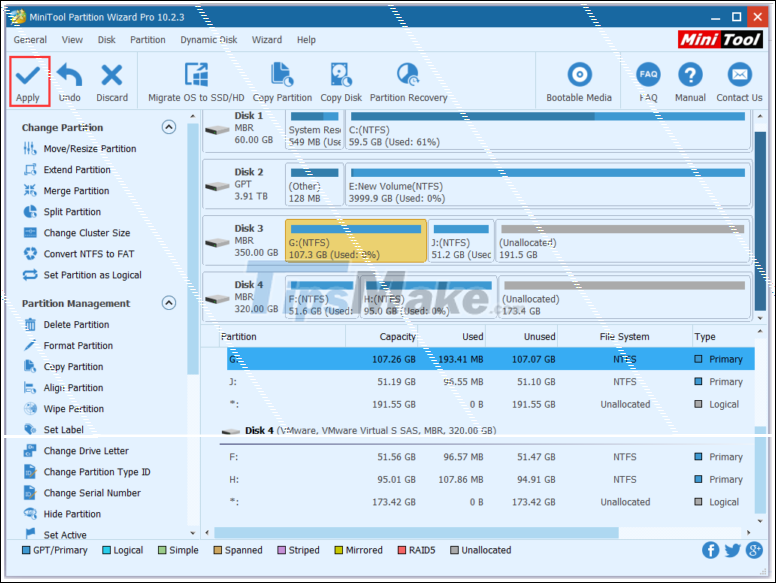776x583 pixels.
Task: Sort by the Unused column header
Action: pos(522,337)
